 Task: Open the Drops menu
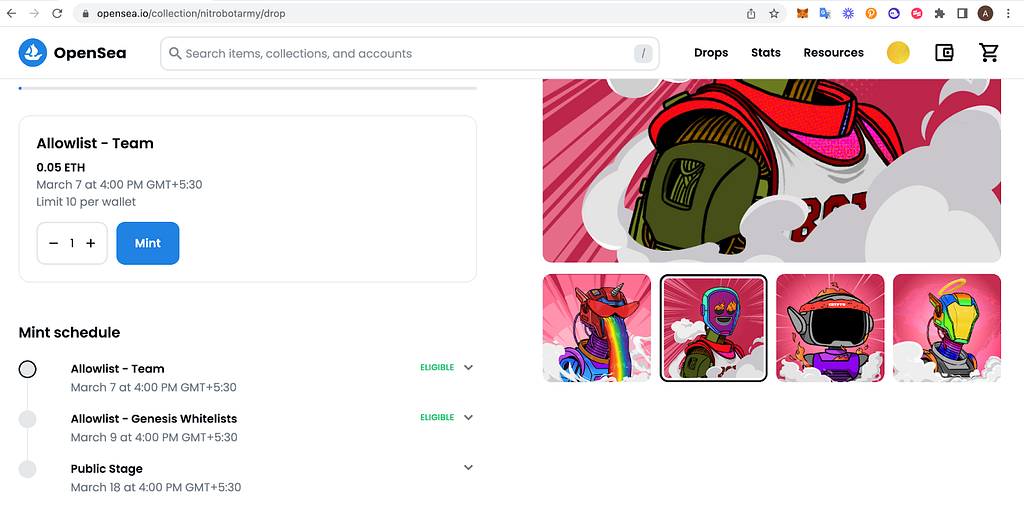[x=711, y=53]
